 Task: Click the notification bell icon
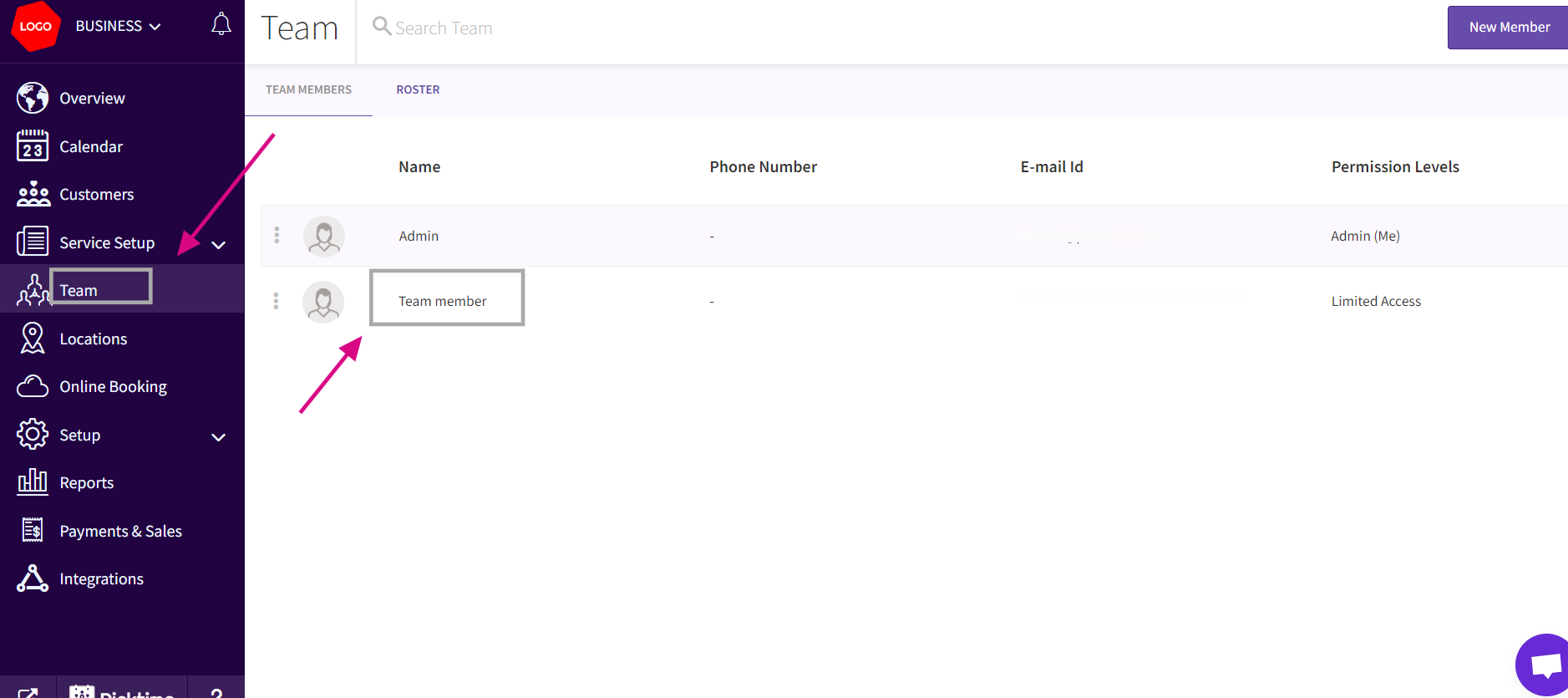pos(221,25)
